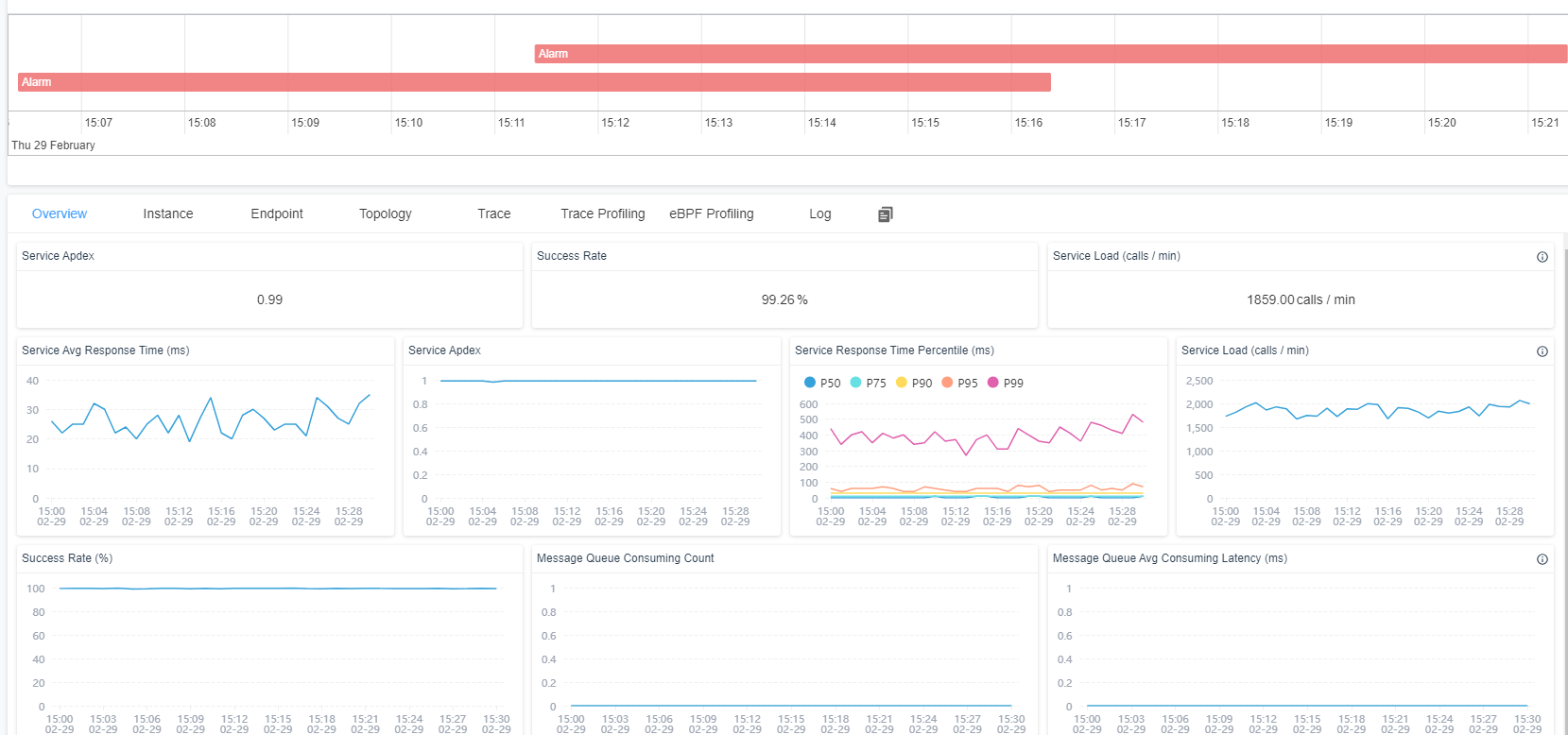1568x735 pixels.
Task: Click the Service Apdex value 0.99
Action: pos(269,299)
